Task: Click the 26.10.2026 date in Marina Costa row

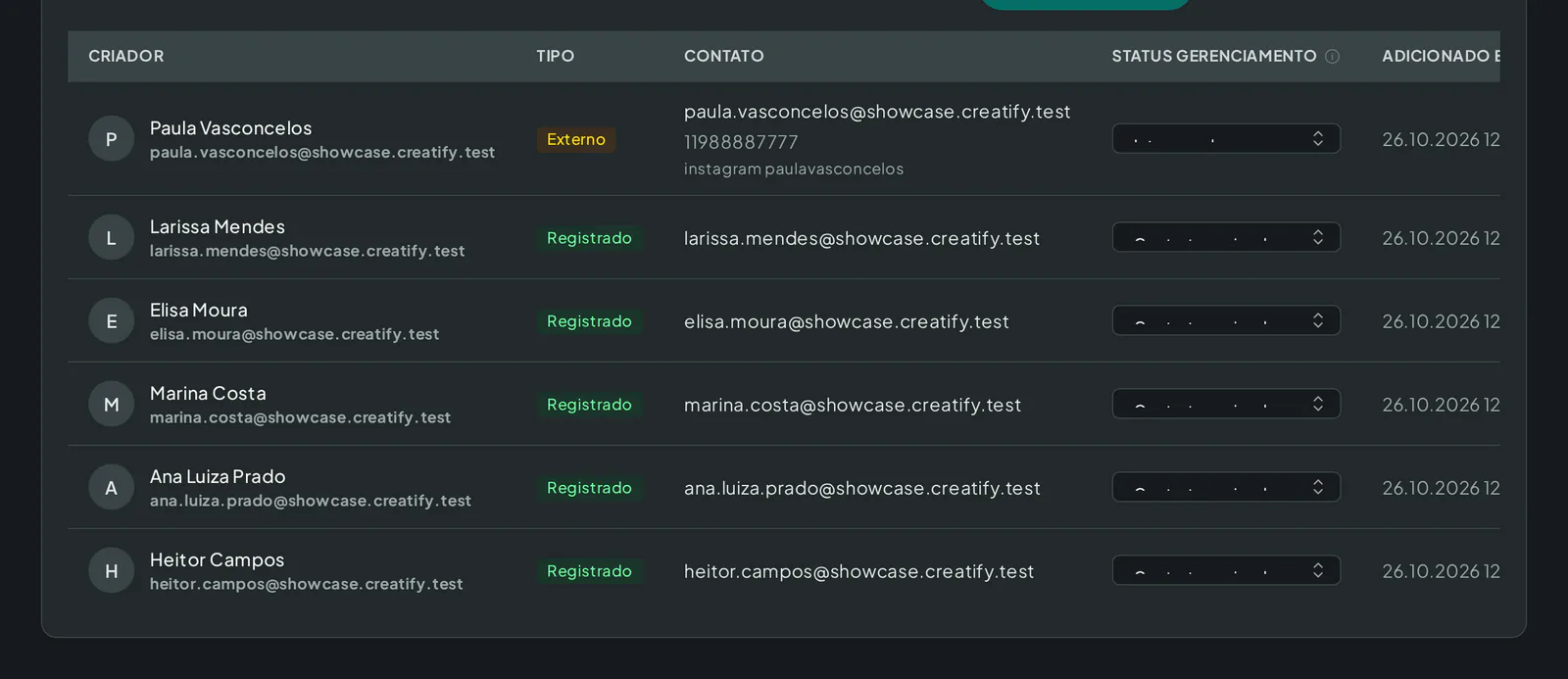Action: point(1441,405)
